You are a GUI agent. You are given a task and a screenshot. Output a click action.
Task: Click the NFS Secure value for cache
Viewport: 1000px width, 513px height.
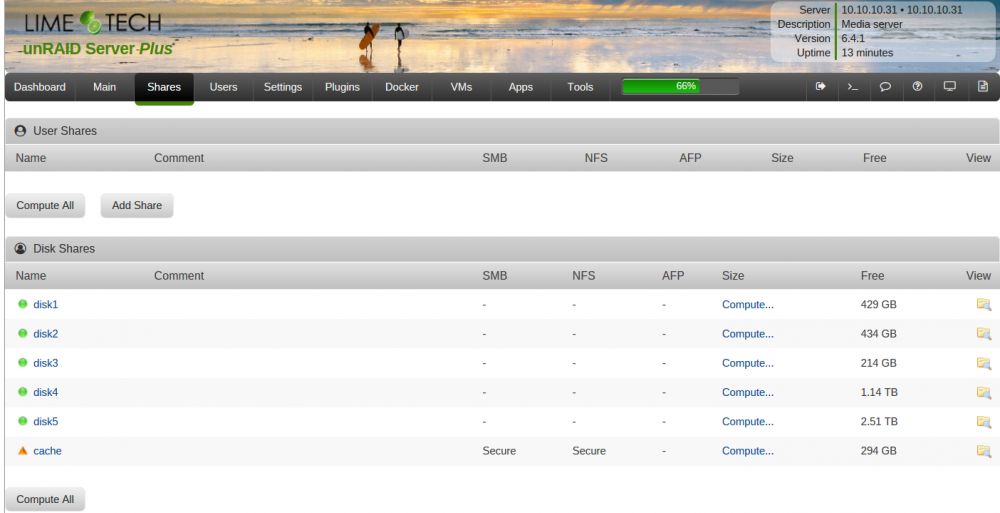pos(589,451)
